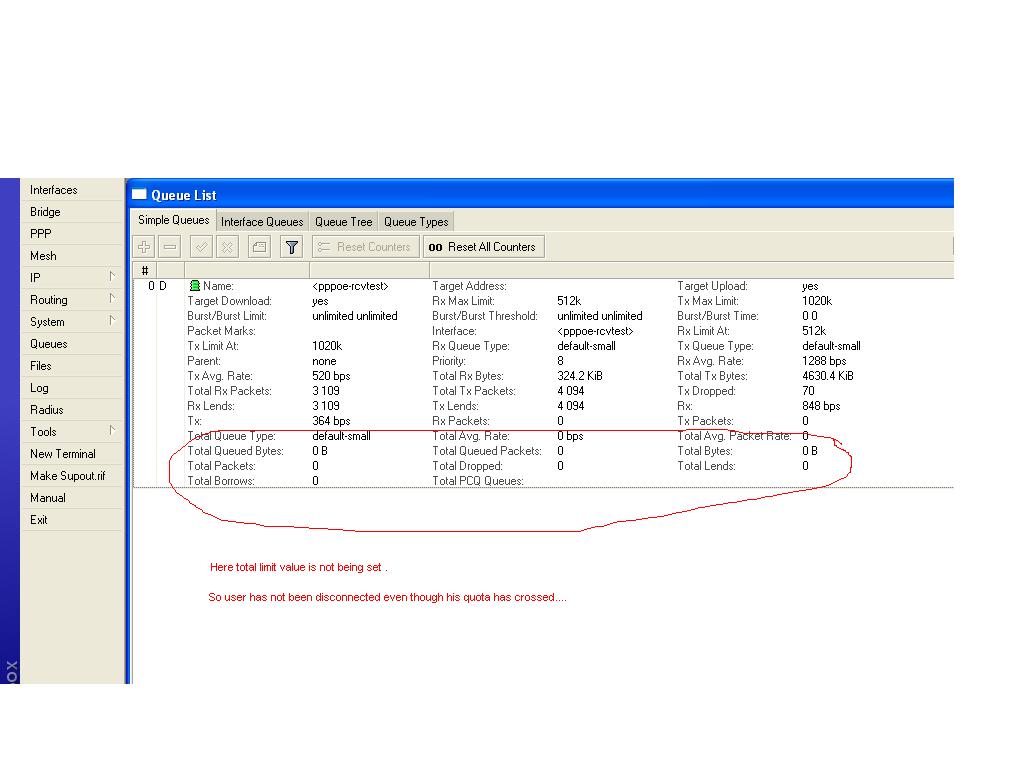Select the queue name <pppoe-rcvtest>
This screenshot has height=768, width=1024.
350,286
